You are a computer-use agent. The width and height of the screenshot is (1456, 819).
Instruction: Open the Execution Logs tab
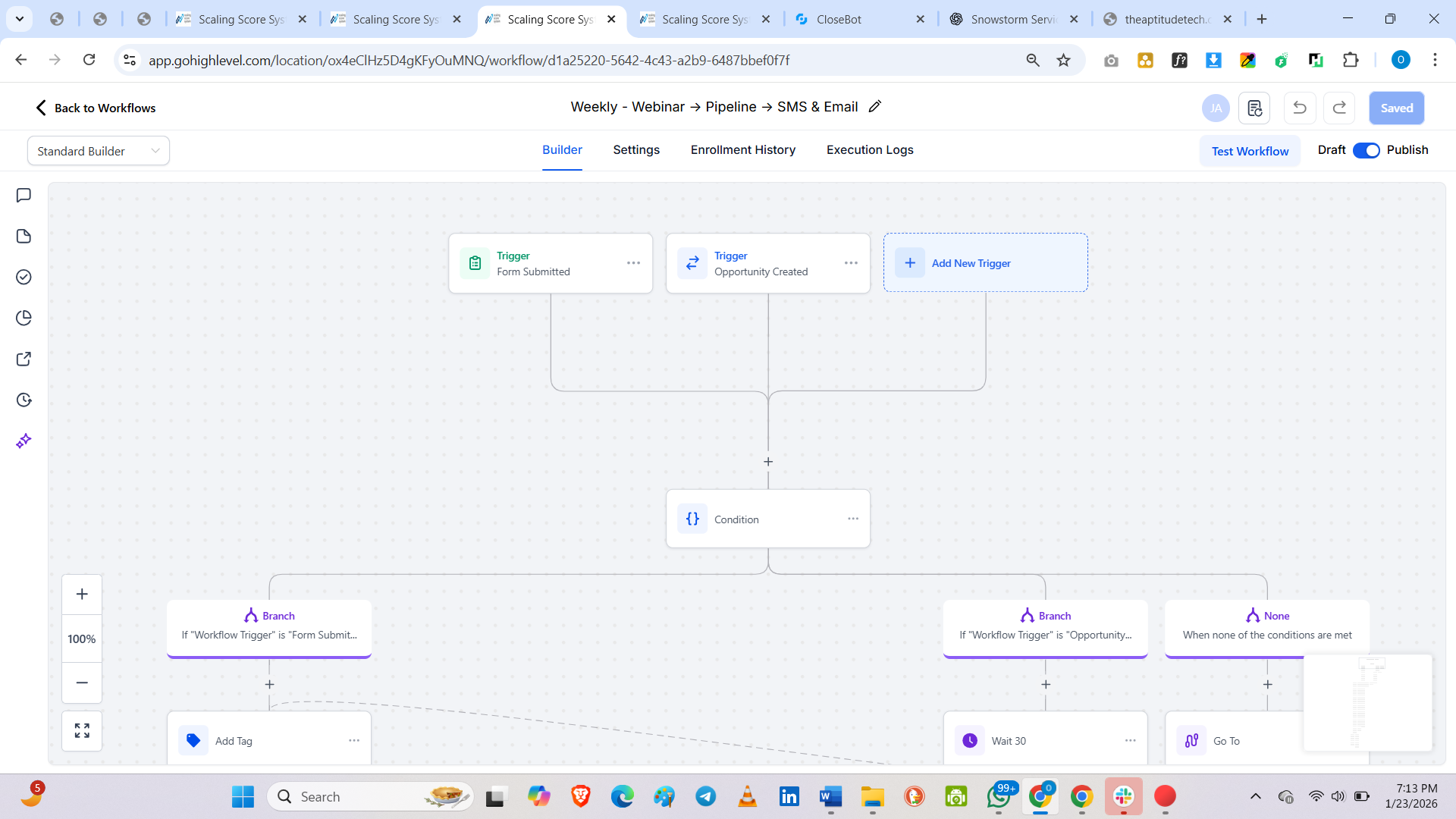[870, 150]
